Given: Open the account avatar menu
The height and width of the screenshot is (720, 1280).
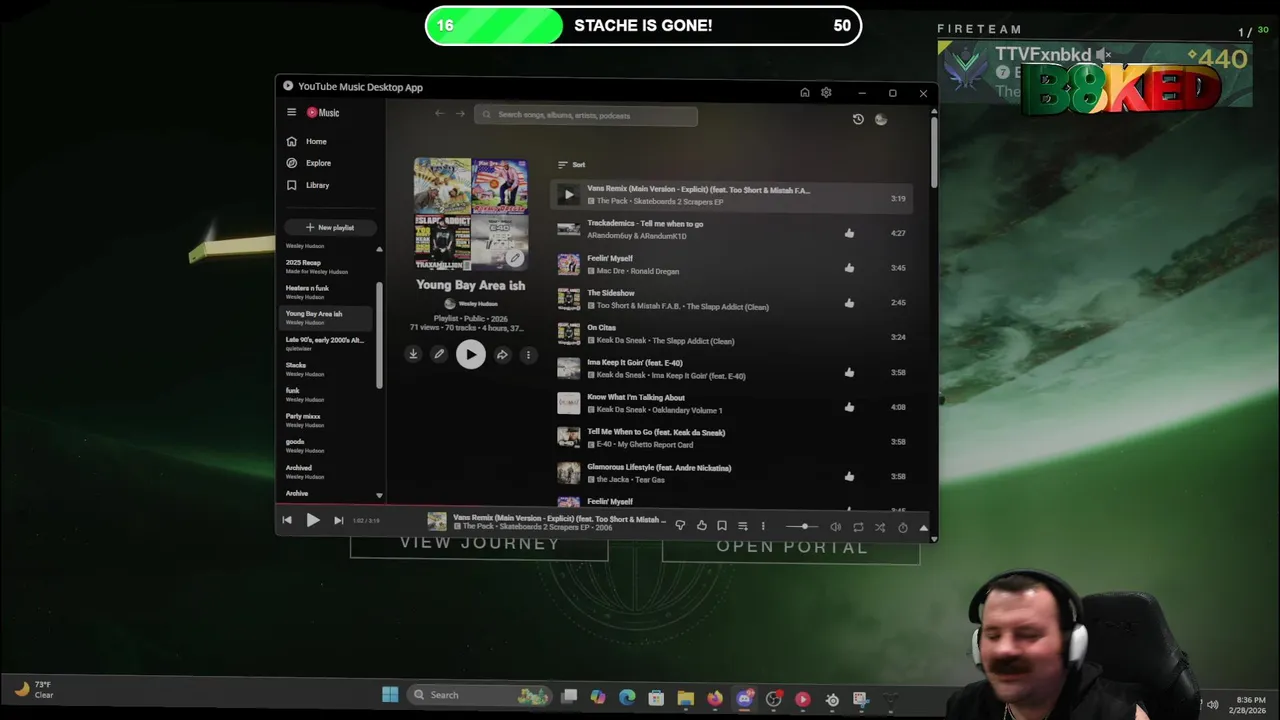Looking at the screenshot, I should point(881,119).
